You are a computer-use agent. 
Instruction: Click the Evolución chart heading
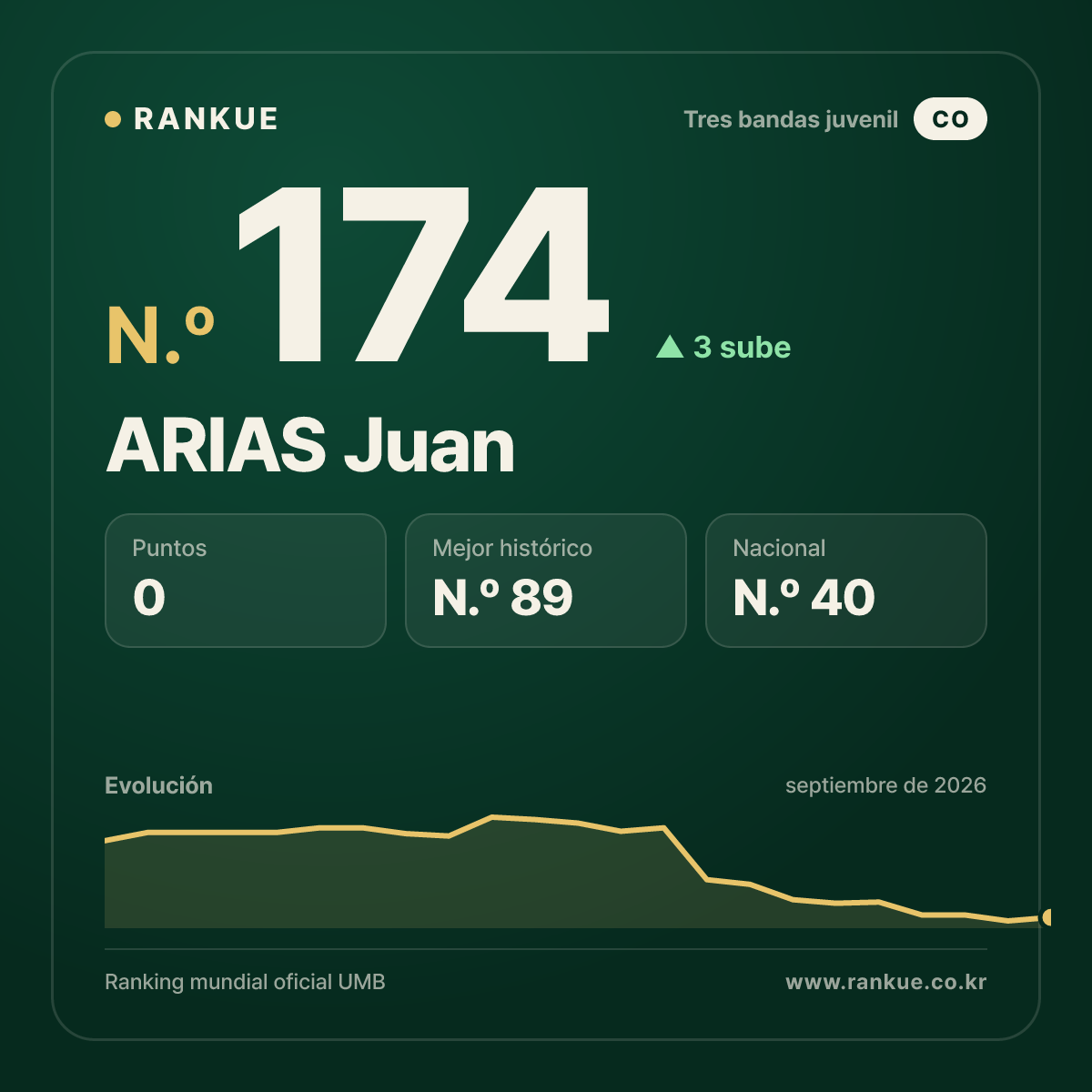[158, 785]
